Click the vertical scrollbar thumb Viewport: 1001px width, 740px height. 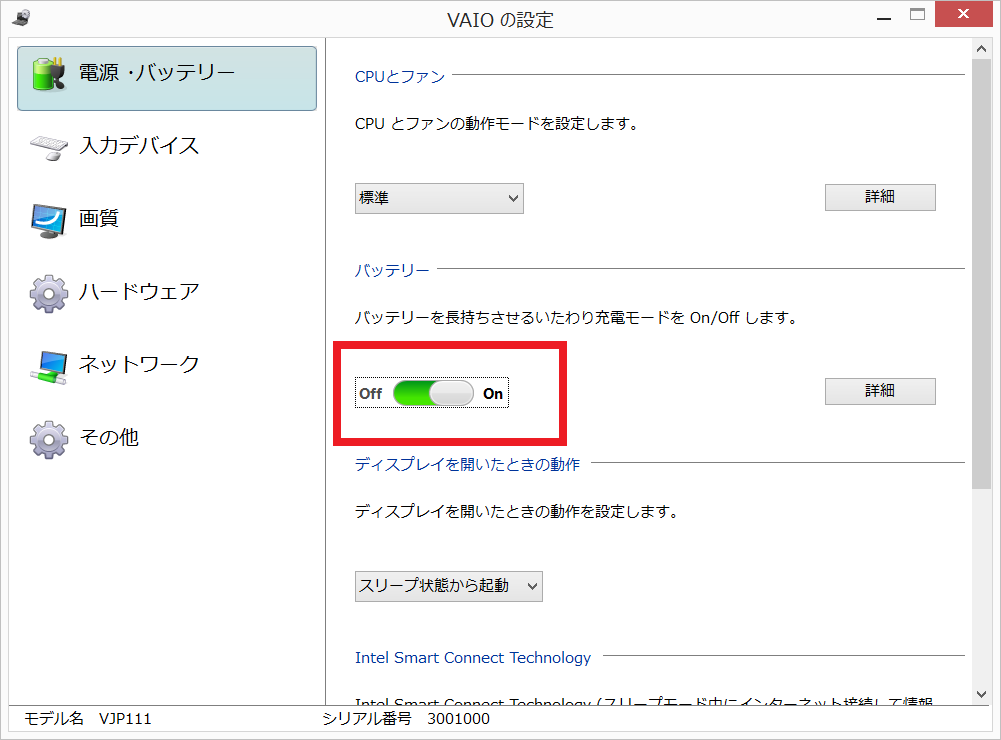coord(981,275)
